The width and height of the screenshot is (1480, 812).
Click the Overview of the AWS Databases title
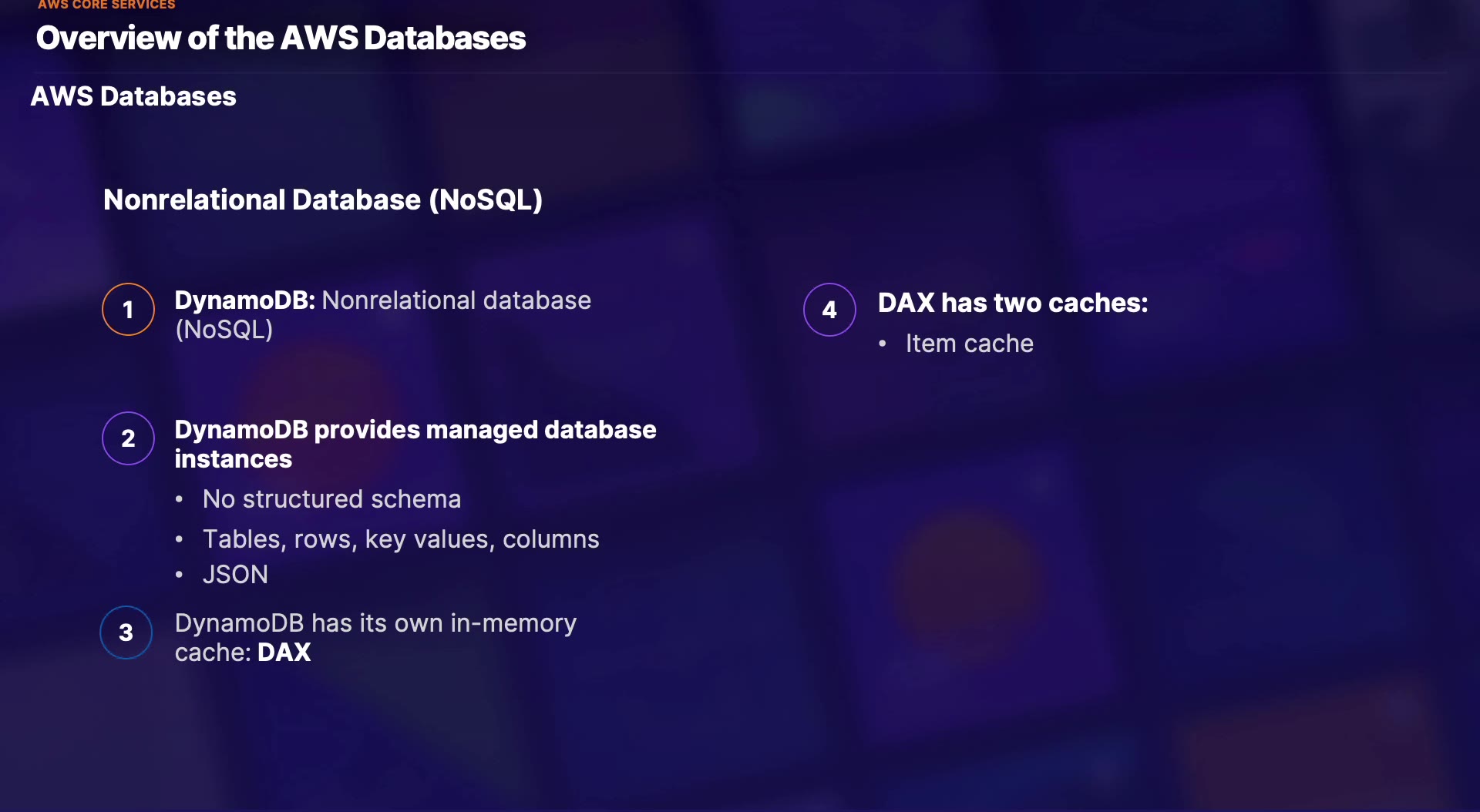point(281,39)
